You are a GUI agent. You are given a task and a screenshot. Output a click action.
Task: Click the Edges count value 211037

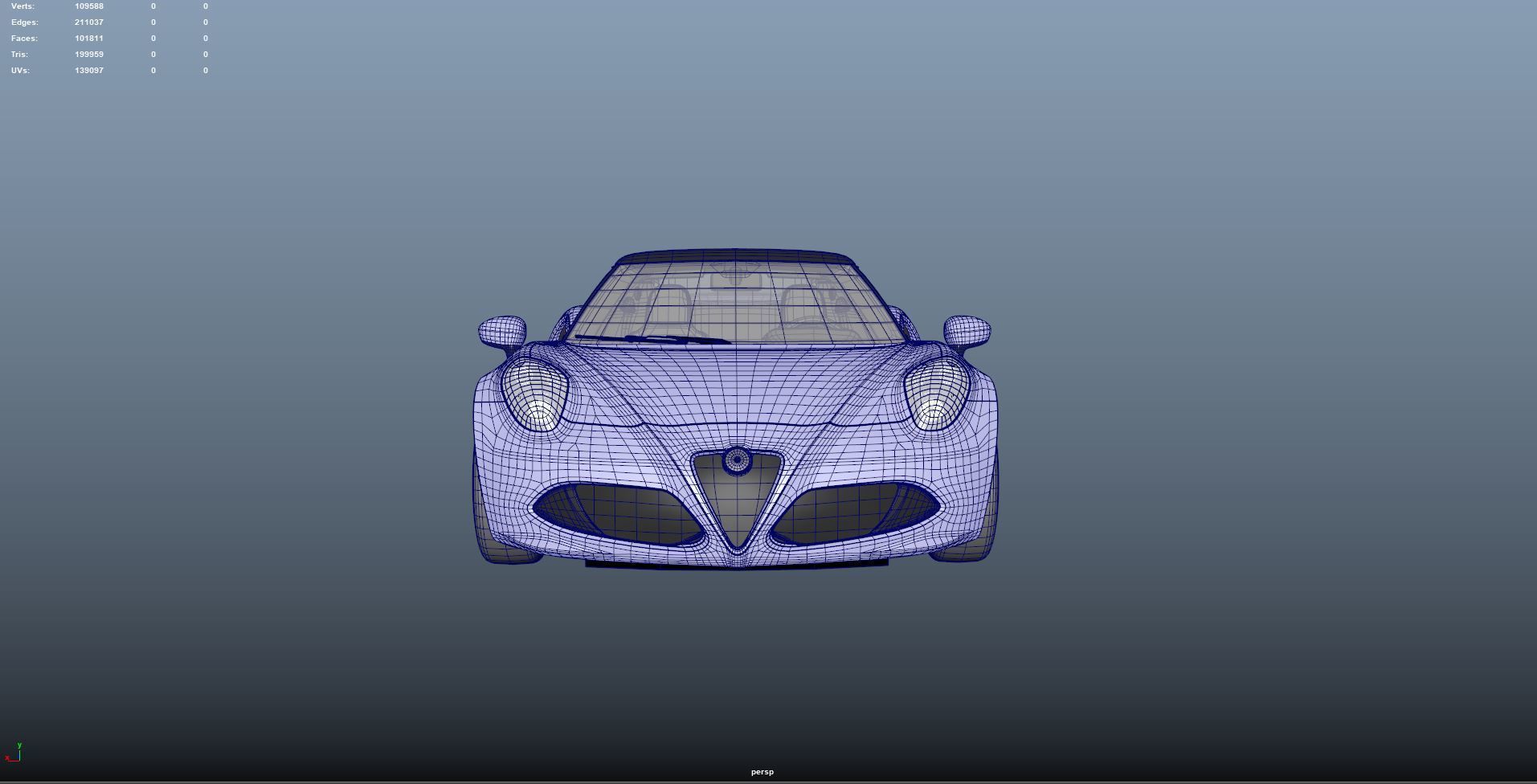click(x=89, y=22)
